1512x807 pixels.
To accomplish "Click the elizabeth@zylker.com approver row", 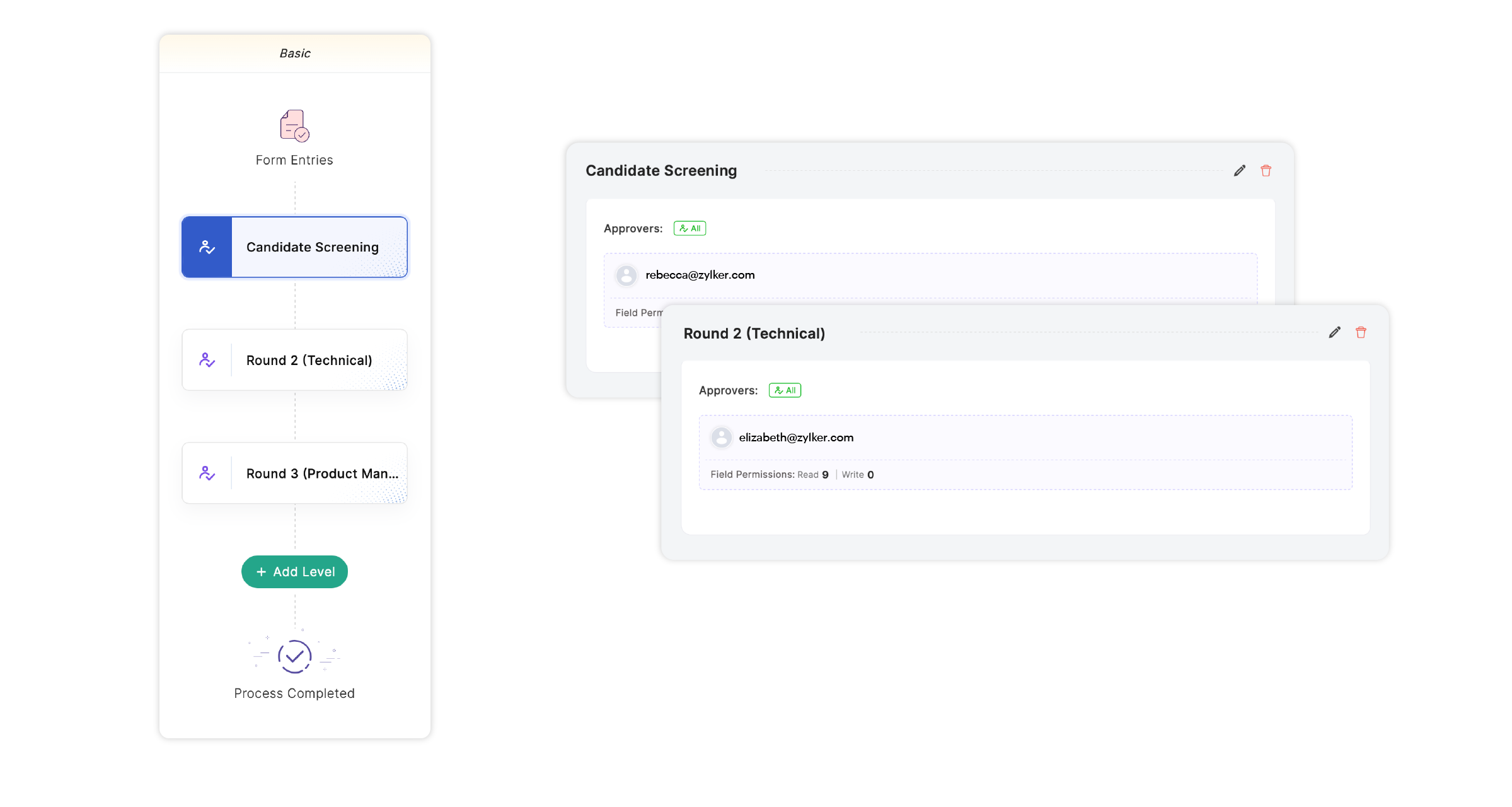I will [795, 438].
